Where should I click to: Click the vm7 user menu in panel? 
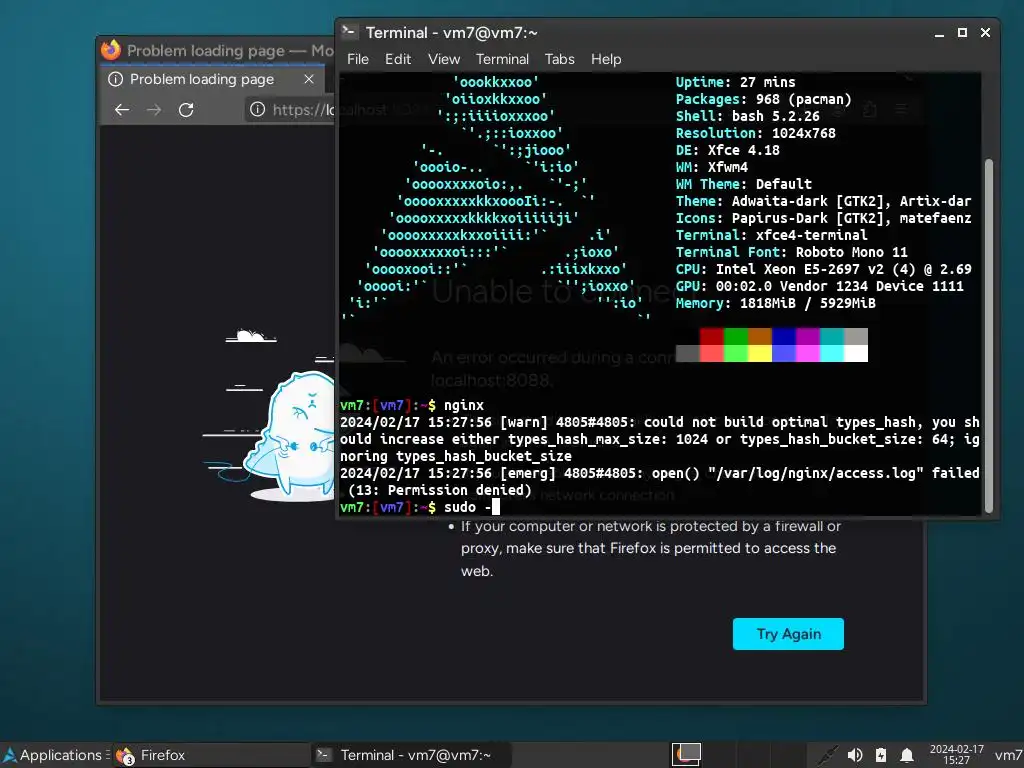[x=1008, y=755]
